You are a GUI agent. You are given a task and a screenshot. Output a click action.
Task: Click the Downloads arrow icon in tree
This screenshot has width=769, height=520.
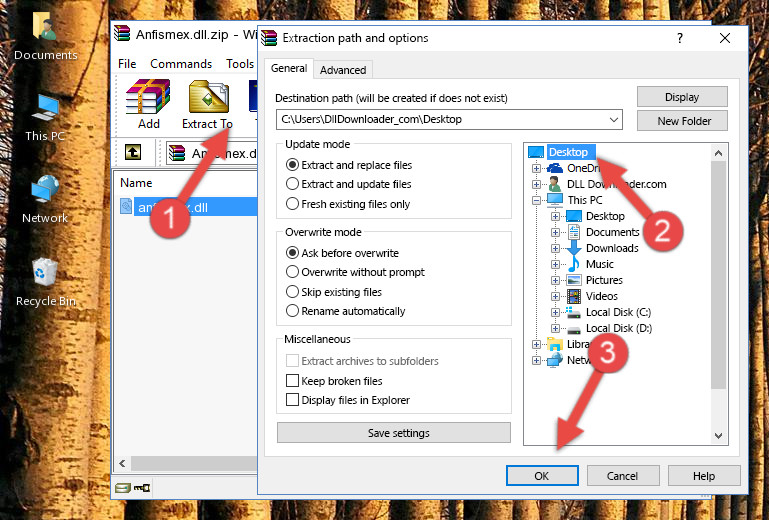pyautogui.click(x=573, y=248)
